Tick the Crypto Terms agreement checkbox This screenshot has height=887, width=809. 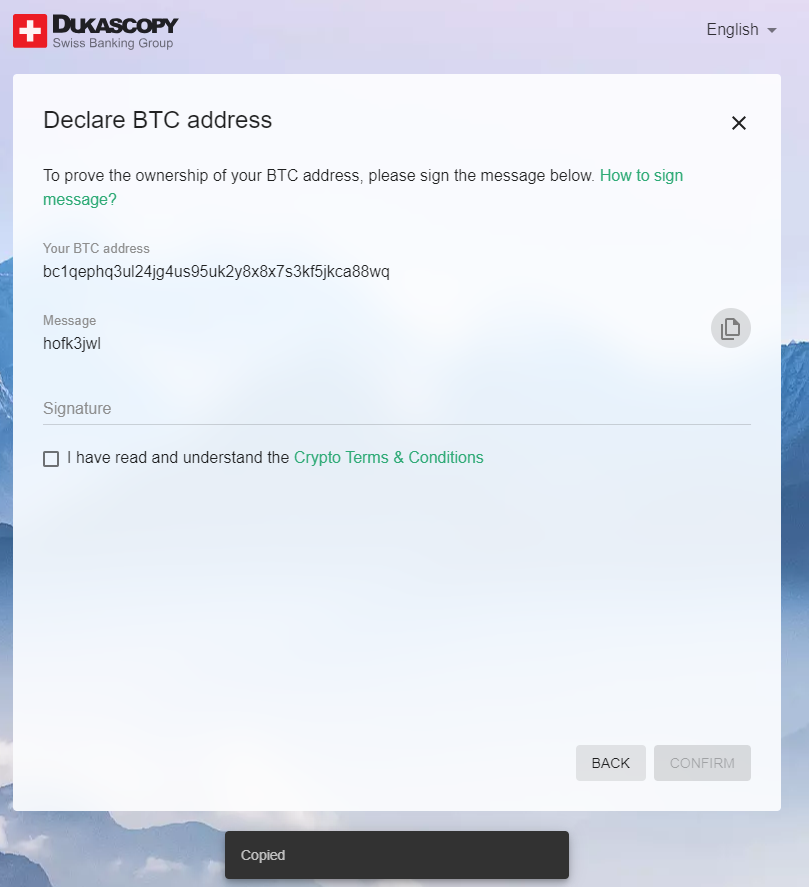(51, 459)
